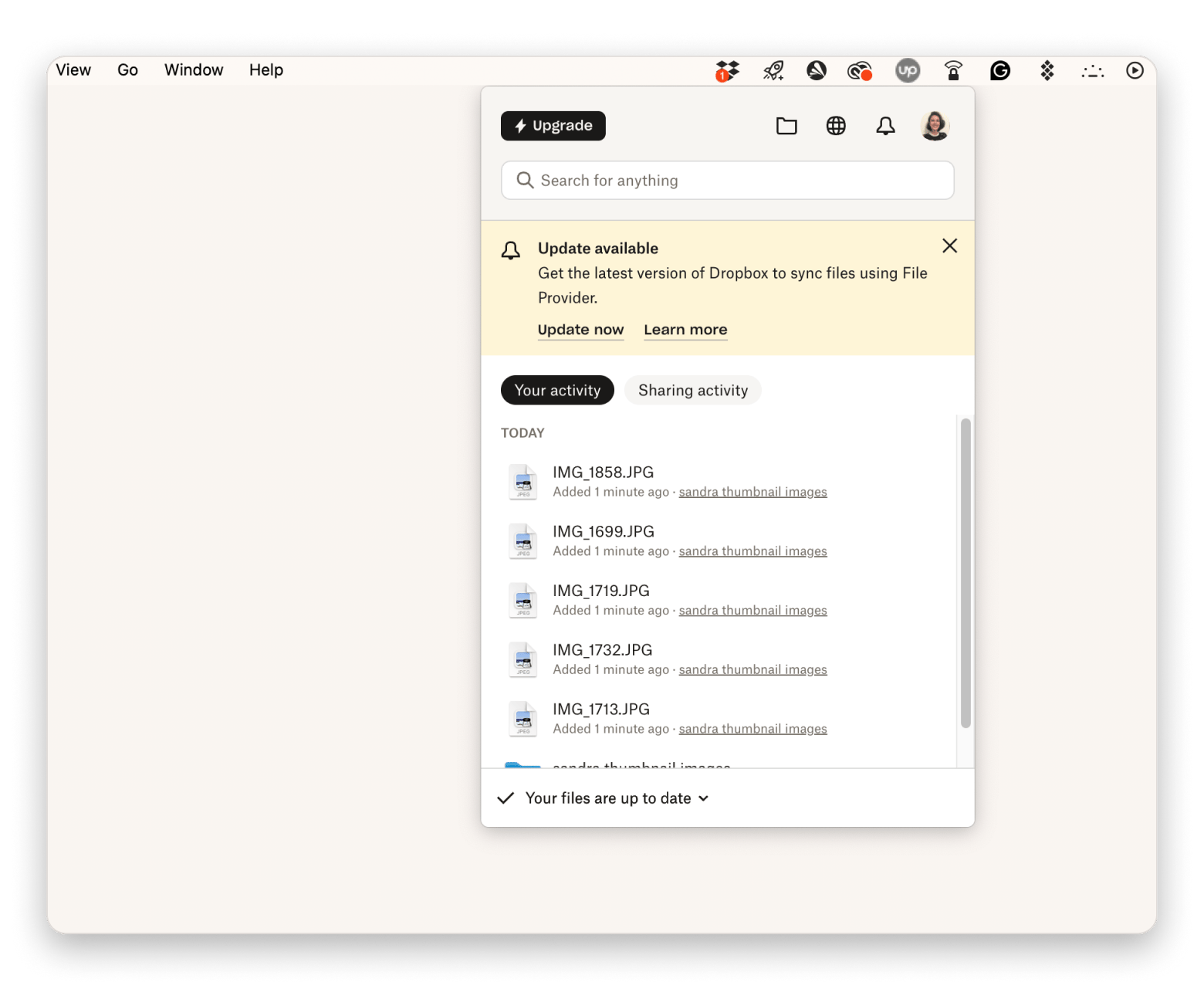The image size is (1204, 996).
Task: Click the Update now link
Action: click(x=580, y=330)
